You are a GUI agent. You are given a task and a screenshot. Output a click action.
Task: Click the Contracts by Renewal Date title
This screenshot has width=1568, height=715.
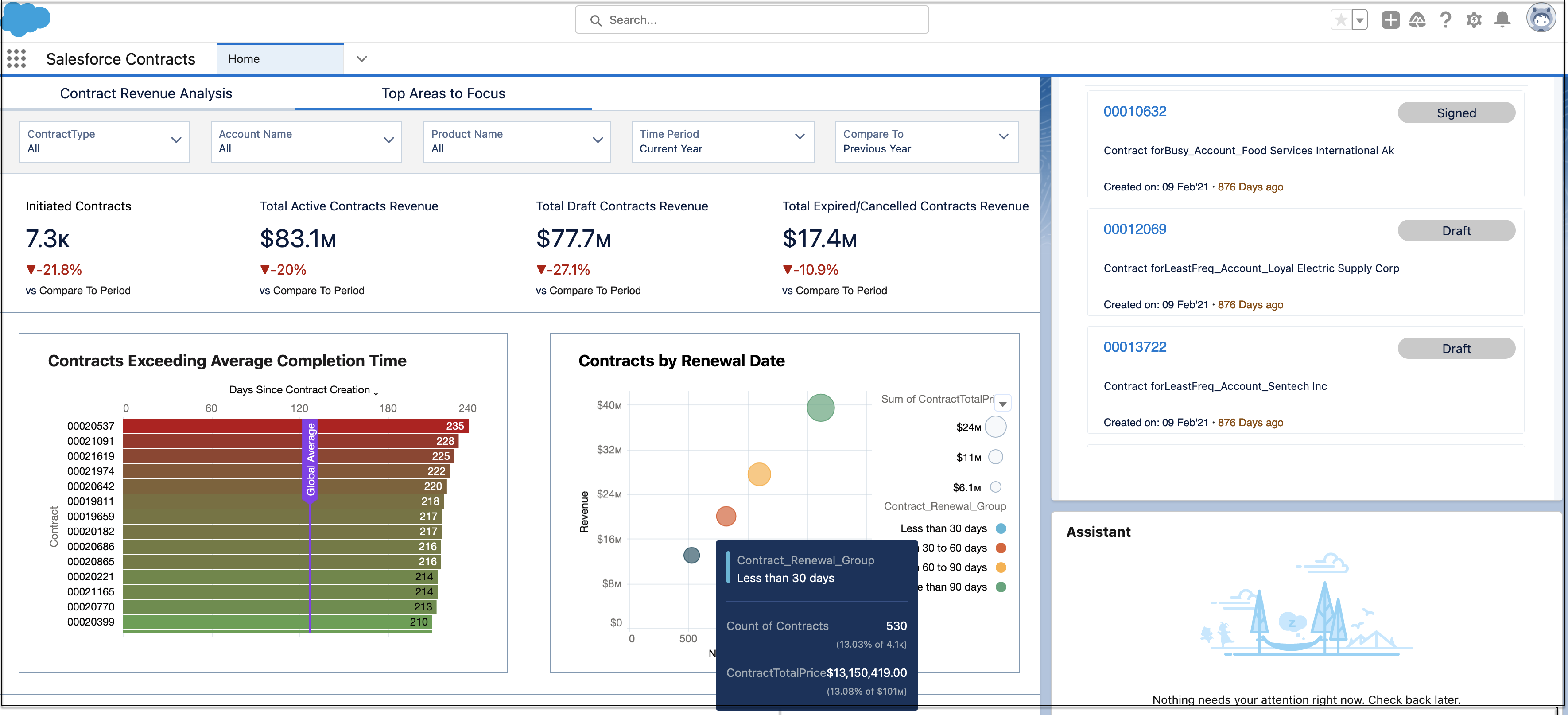681,361
